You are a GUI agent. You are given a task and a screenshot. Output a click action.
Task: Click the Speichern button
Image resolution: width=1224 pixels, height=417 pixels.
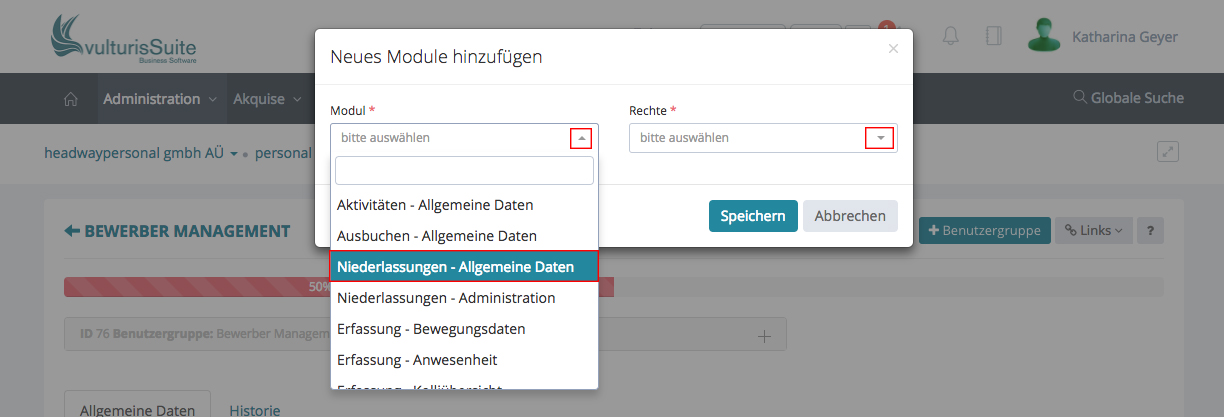753,216
